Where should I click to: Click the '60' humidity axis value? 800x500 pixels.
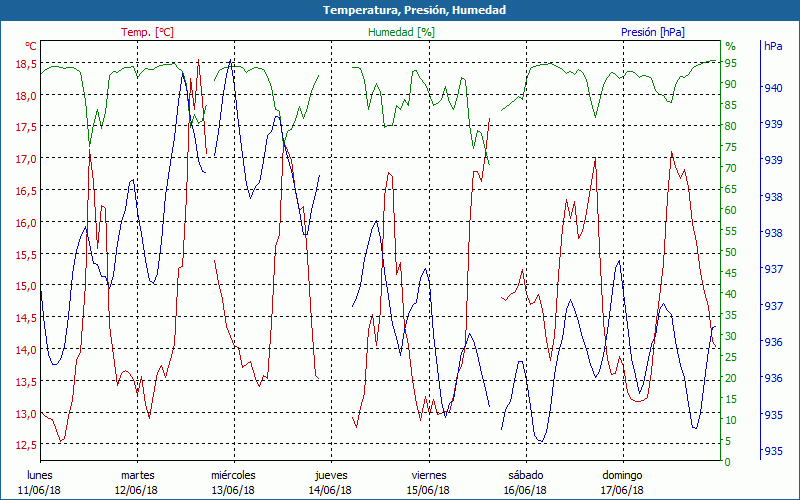pyautogui.click(x=731, y=210)
